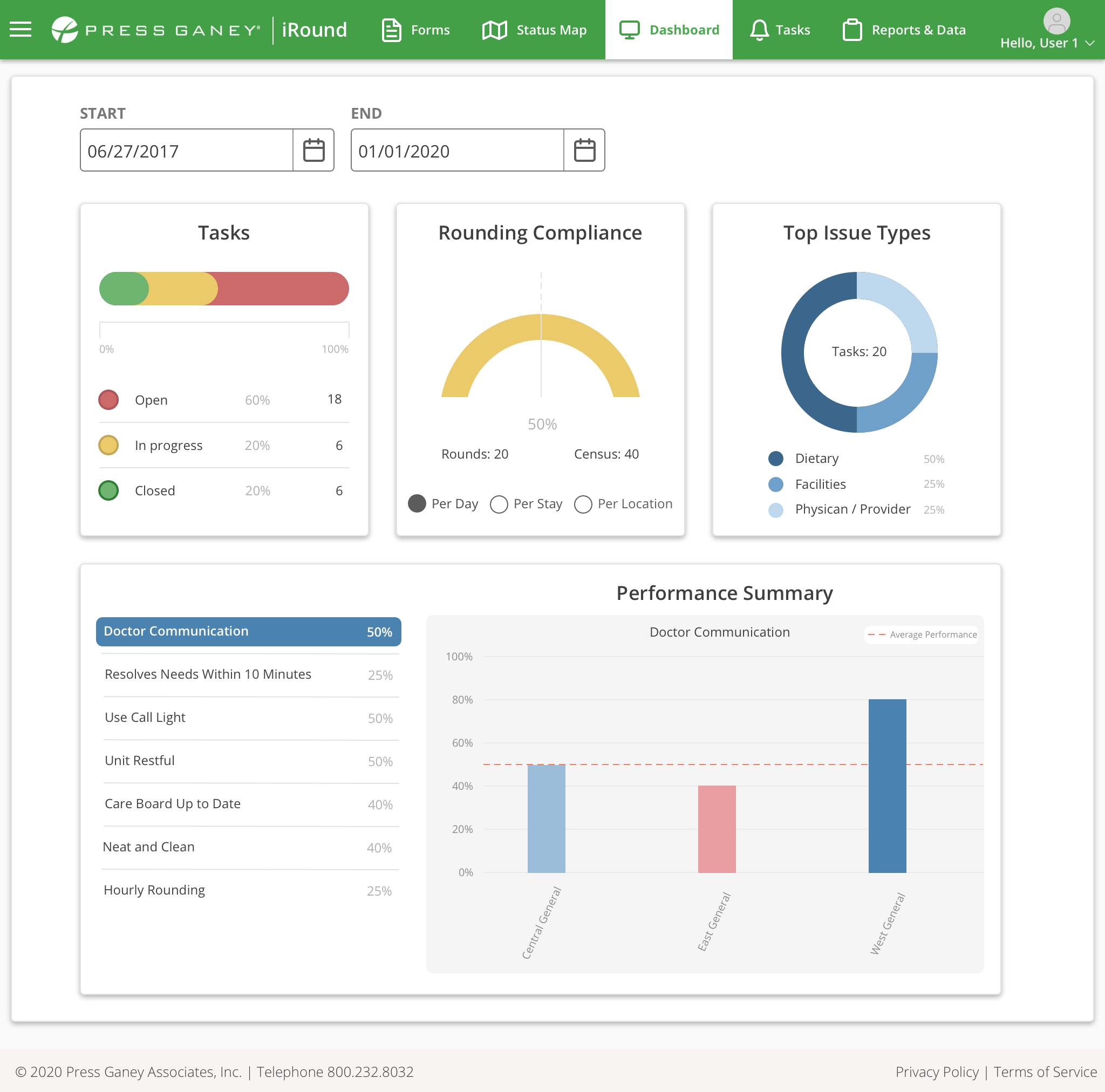
Task: Select the Doctor Communication metric row
Action: click(x=248, y=632)
